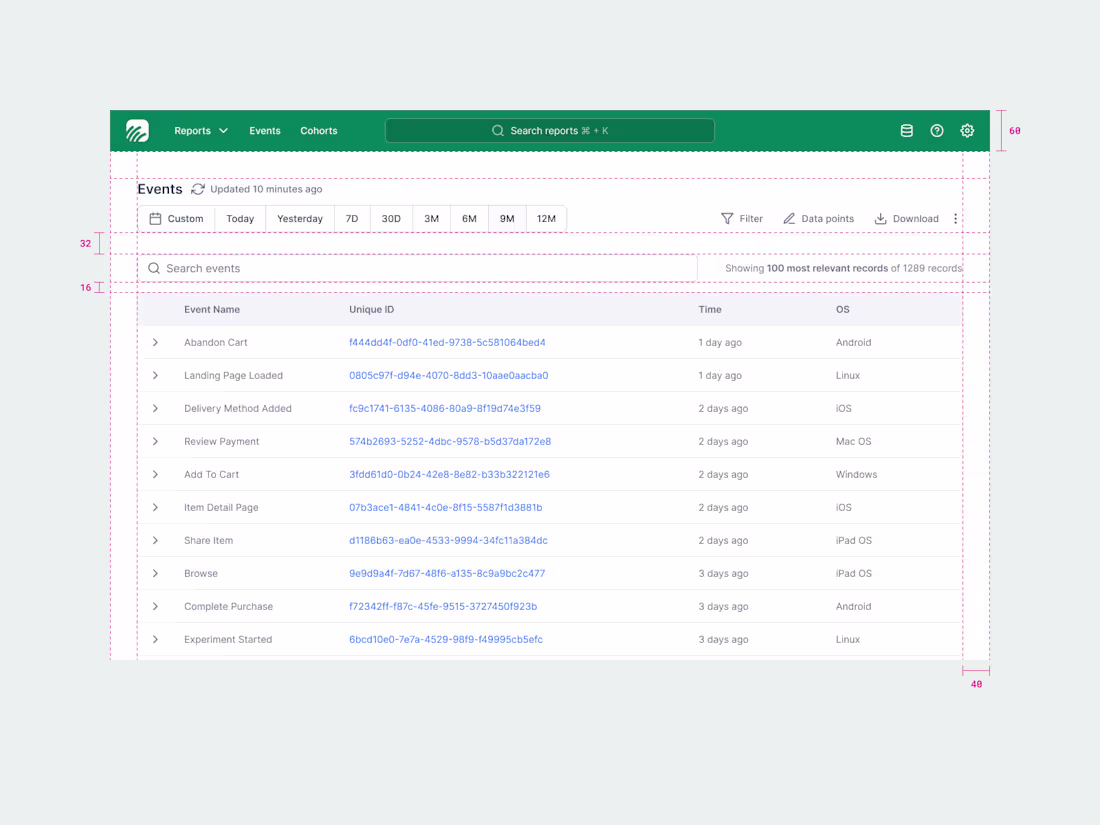This screenshot has height=825, width=1100.
Task: Expand the Complete Purchase row
Action: [x=156, y=606]
